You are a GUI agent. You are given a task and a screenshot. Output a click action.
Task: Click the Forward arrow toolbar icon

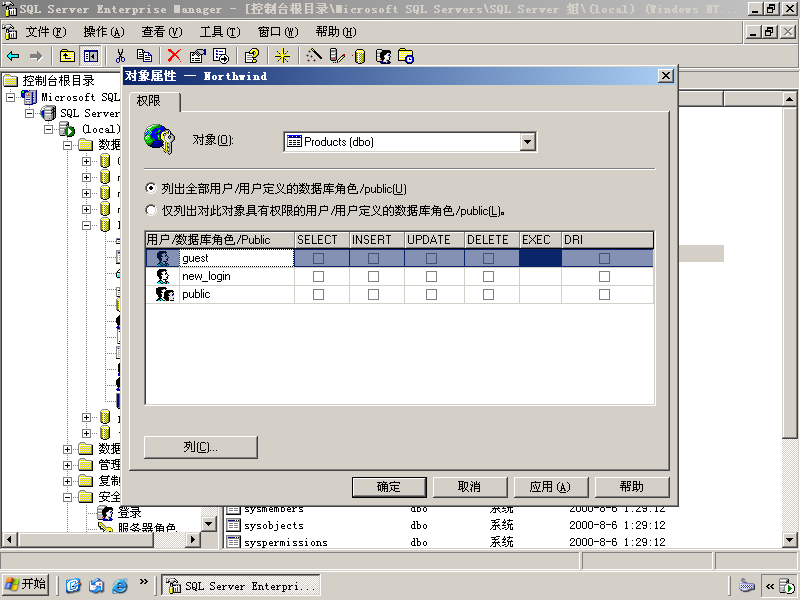pyautogui.click(x=36, y=56)
